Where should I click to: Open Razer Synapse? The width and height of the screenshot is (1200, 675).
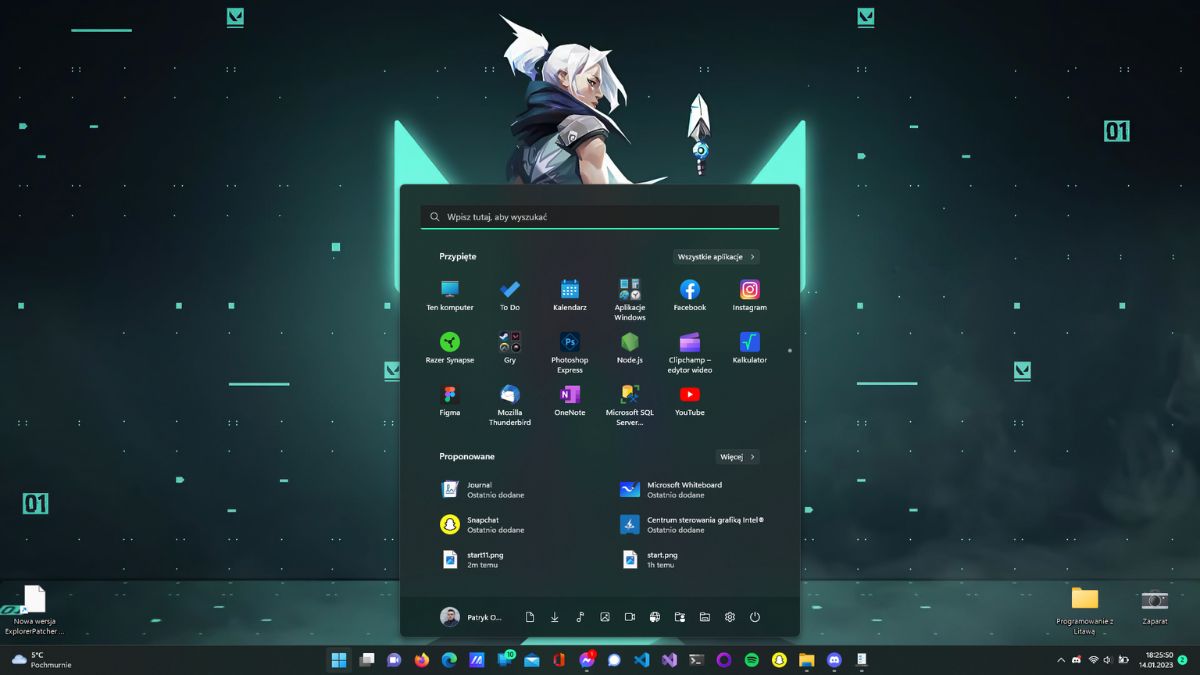pos(450,348)
